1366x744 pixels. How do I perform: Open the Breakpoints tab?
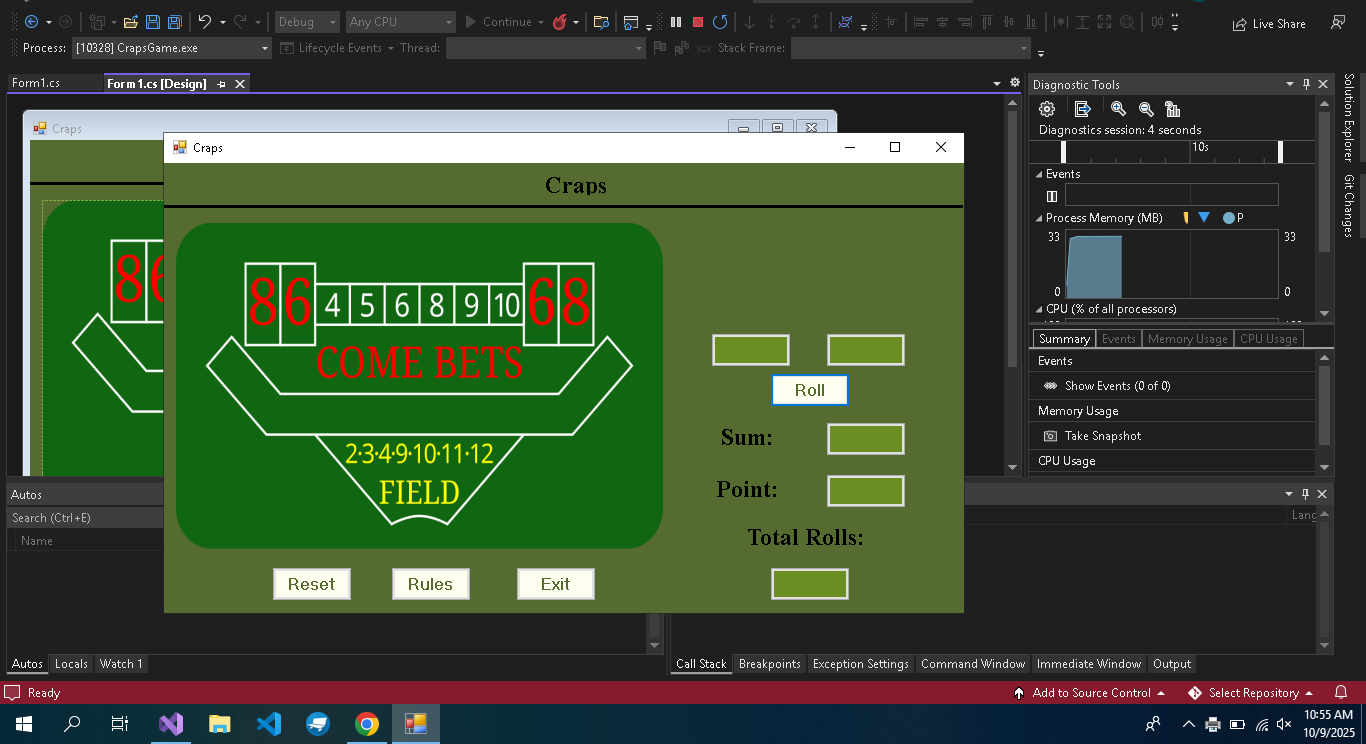[x=769, y=664]
